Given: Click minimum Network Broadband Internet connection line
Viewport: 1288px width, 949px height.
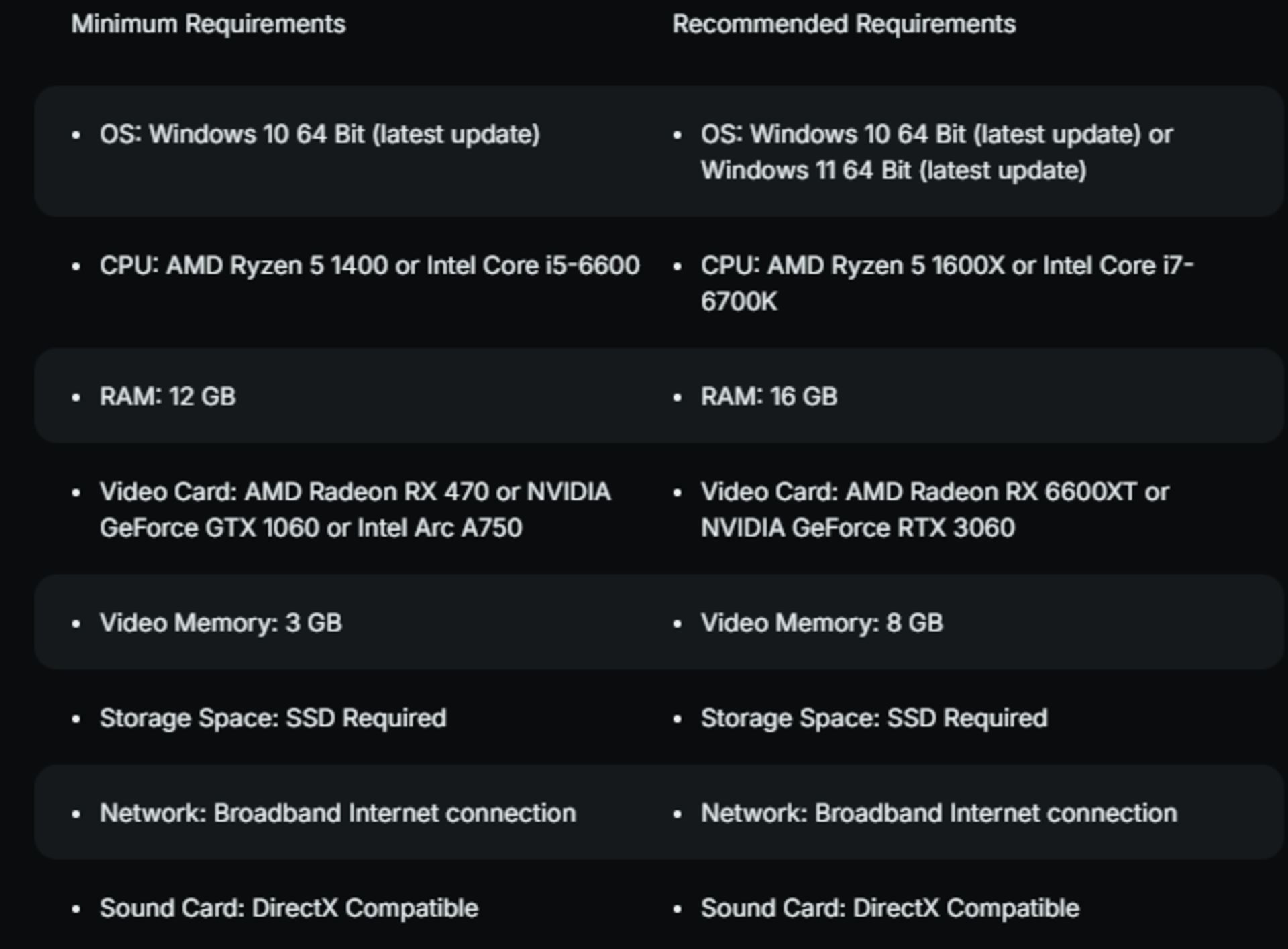Looking at the screenshot, I should click(x=338, y=813).
